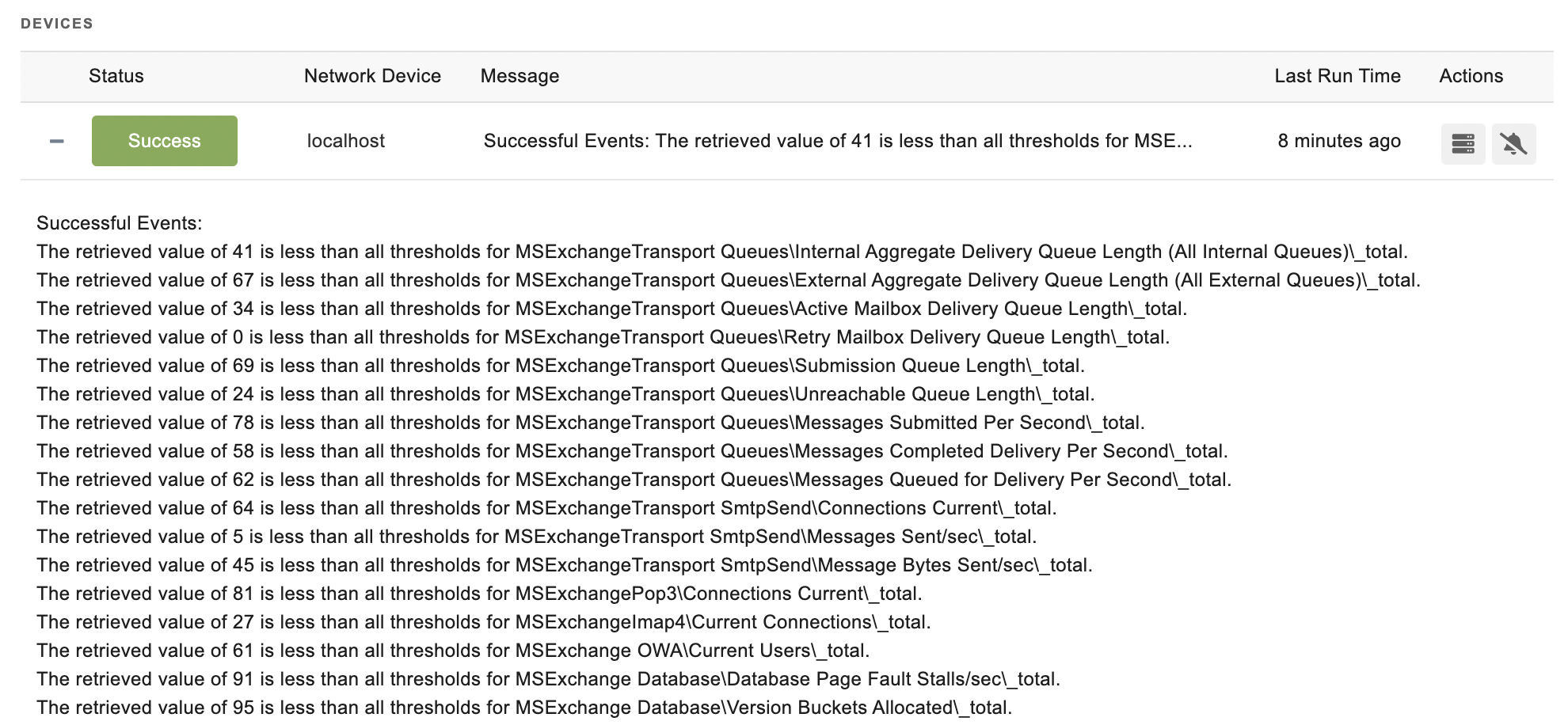Select the localhost network device name

[x=346, y=141]
